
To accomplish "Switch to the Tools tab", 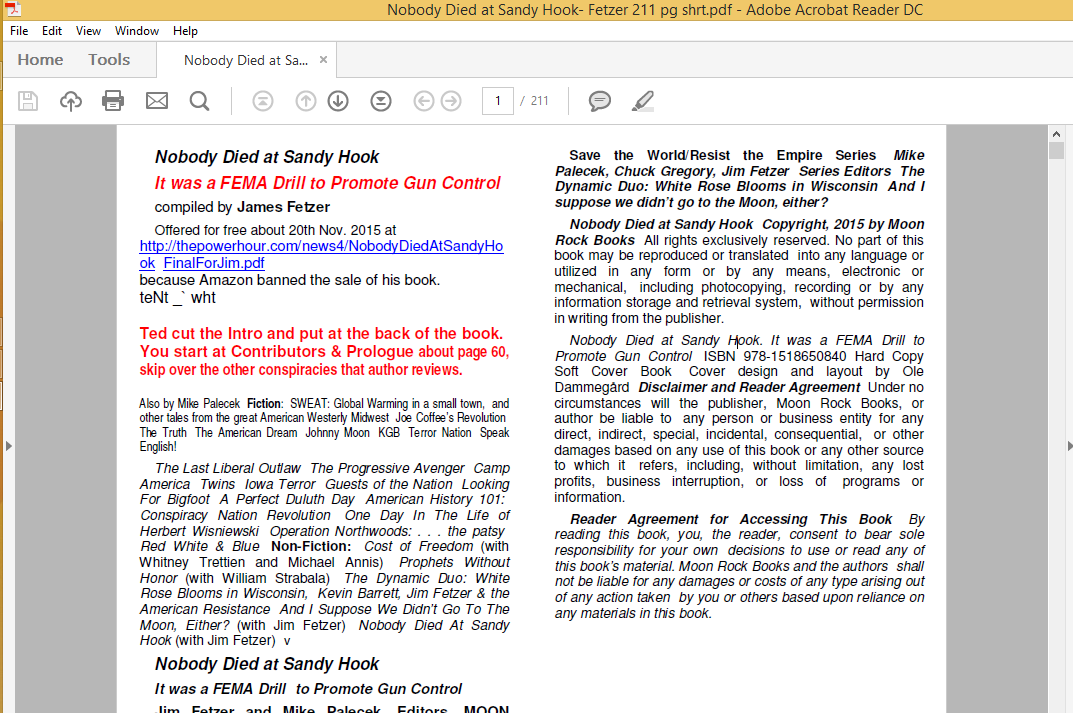I will 109,60.
